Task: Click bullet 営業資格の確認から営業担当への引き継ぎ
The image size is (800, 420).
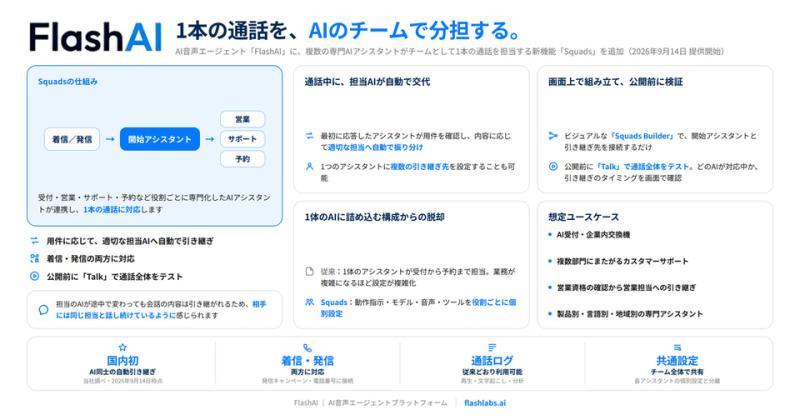Action: point(626,287)
